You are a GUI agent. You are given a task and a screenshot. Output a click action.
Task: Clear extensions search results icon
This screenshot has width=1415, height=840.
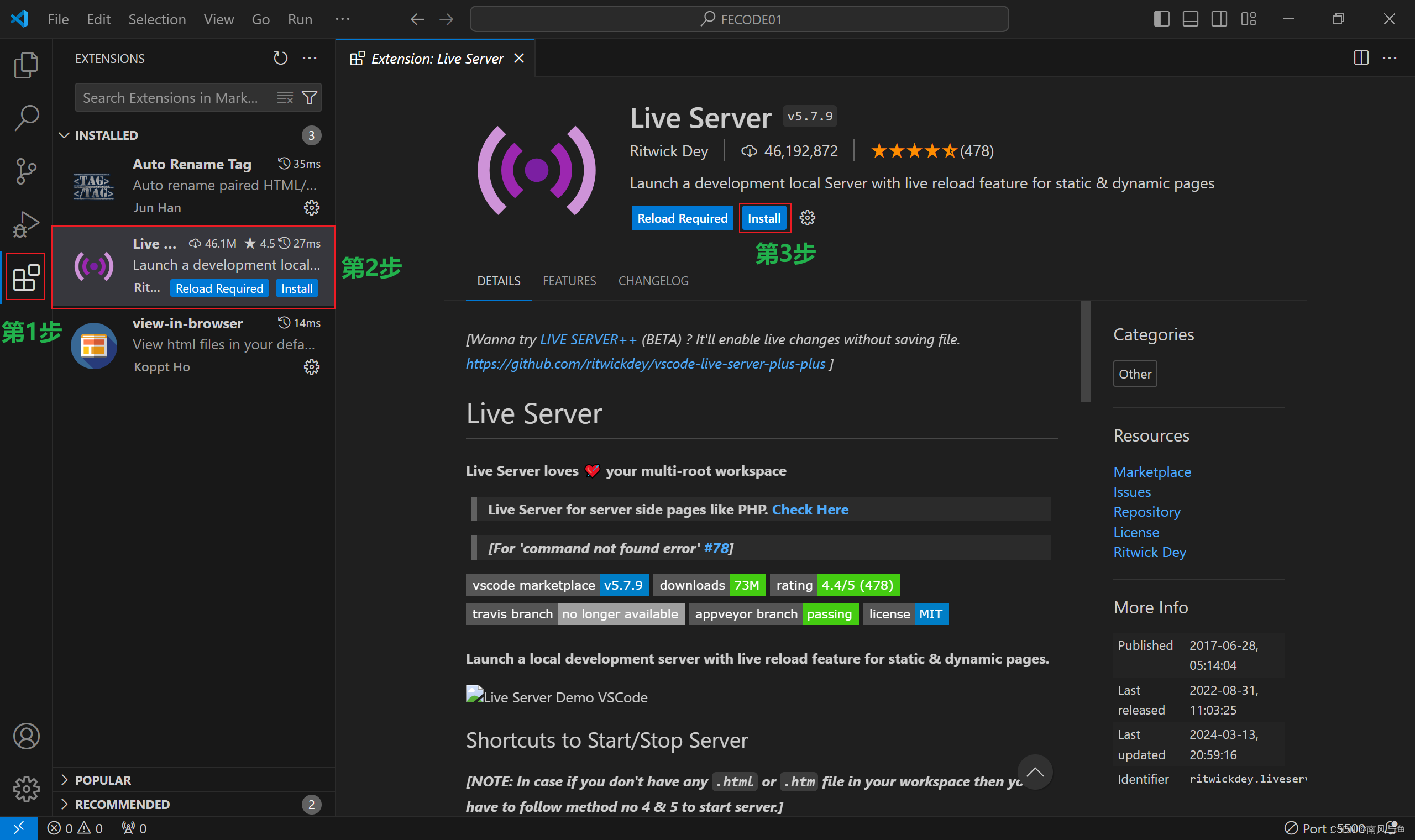pos(285,97)
